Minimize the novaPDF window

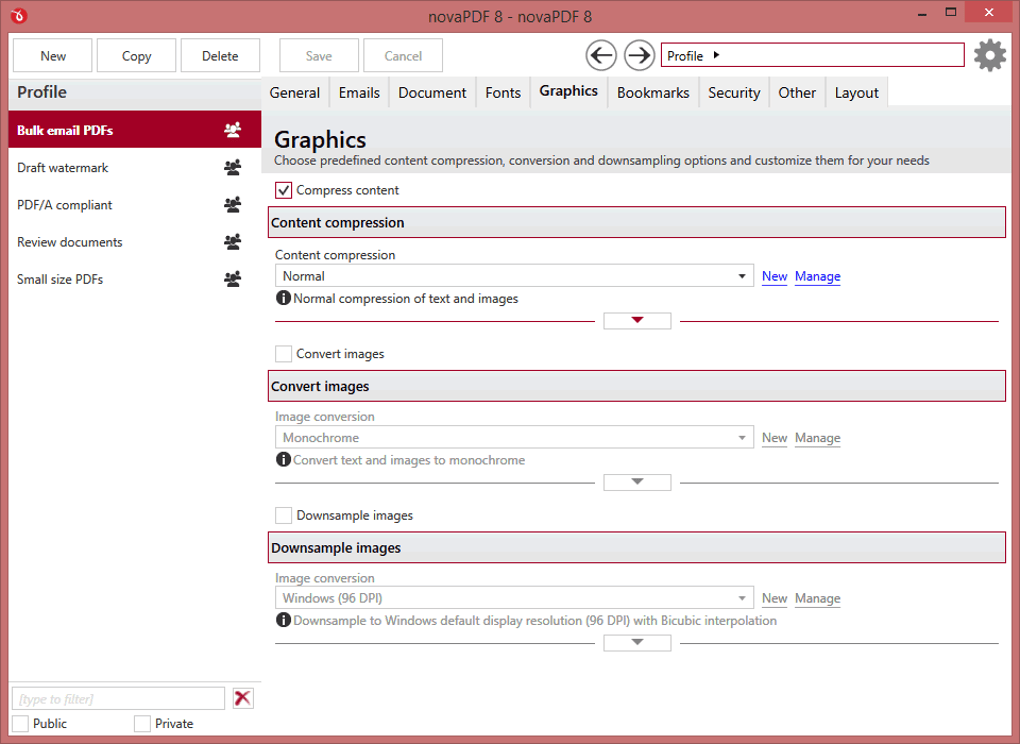[x=922, y=14]
